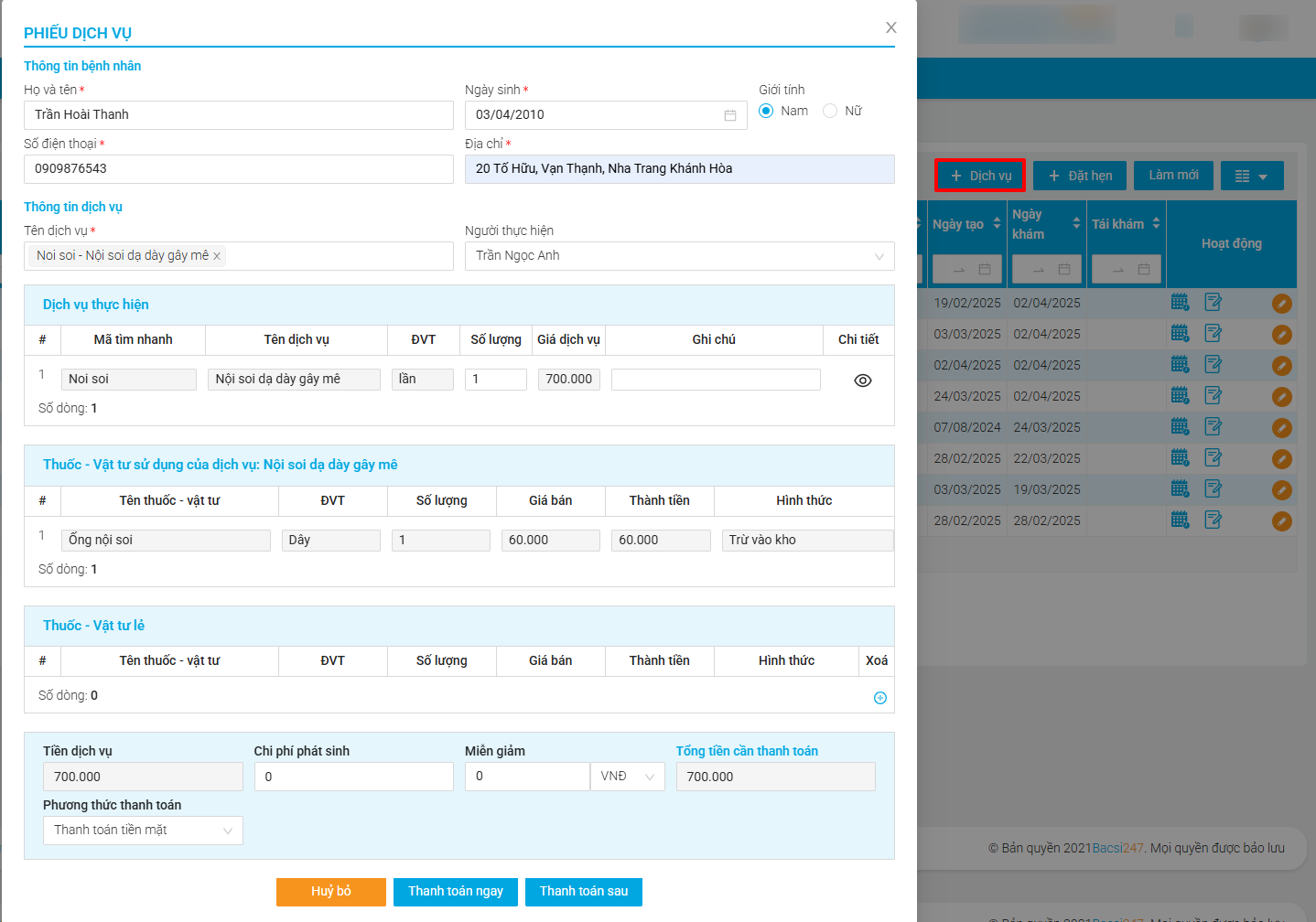Viewport: 1316px width, 922px height.
Task: Click the Số lượng field for Noi soi
Action: [x=496, y=380]
